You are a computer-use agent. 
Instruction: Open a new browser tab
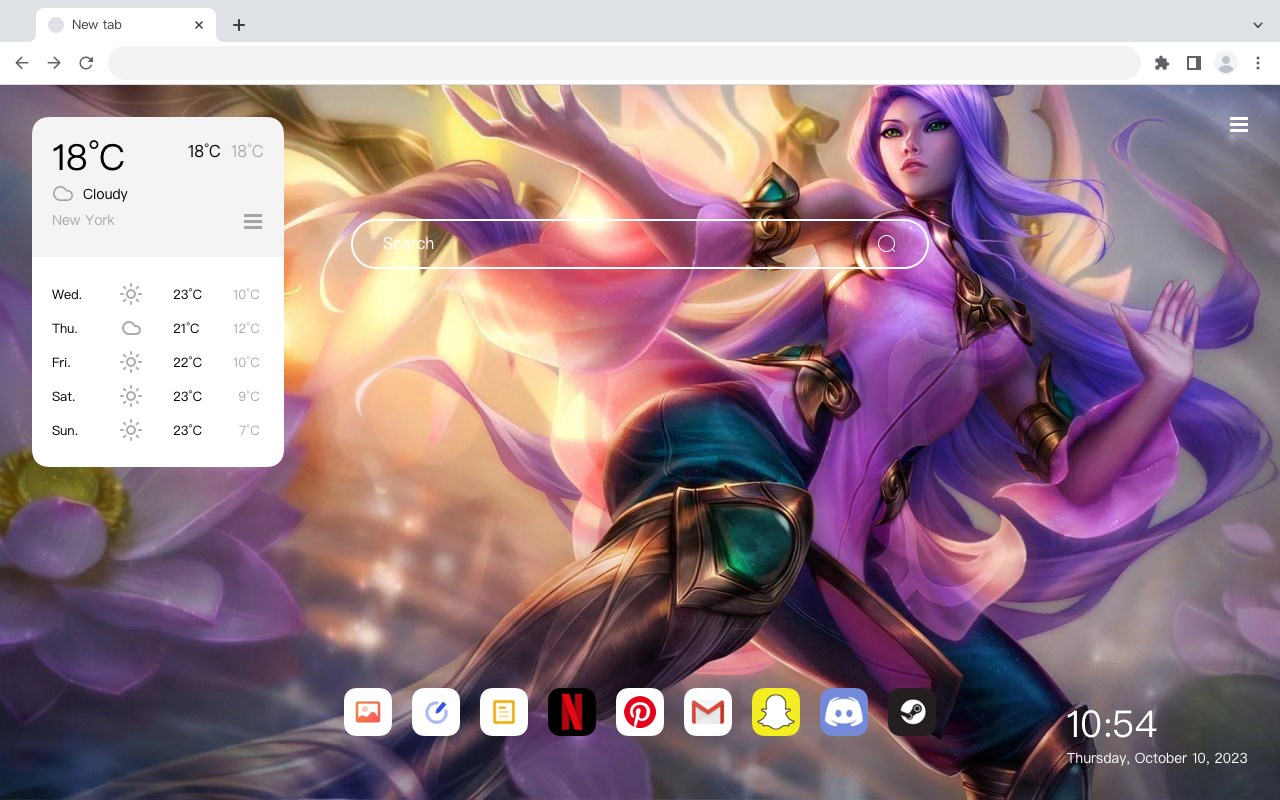pos(239,25)
